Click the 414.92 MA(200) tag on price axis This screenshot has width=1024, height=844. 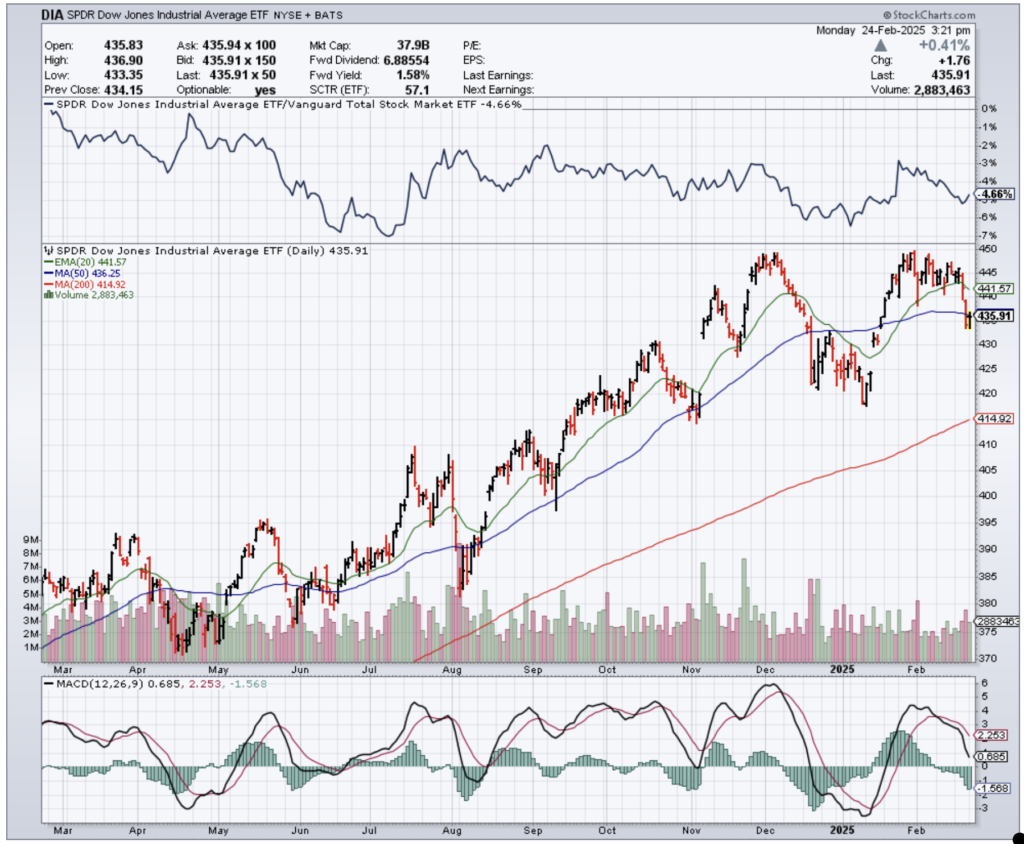[994, 418]
